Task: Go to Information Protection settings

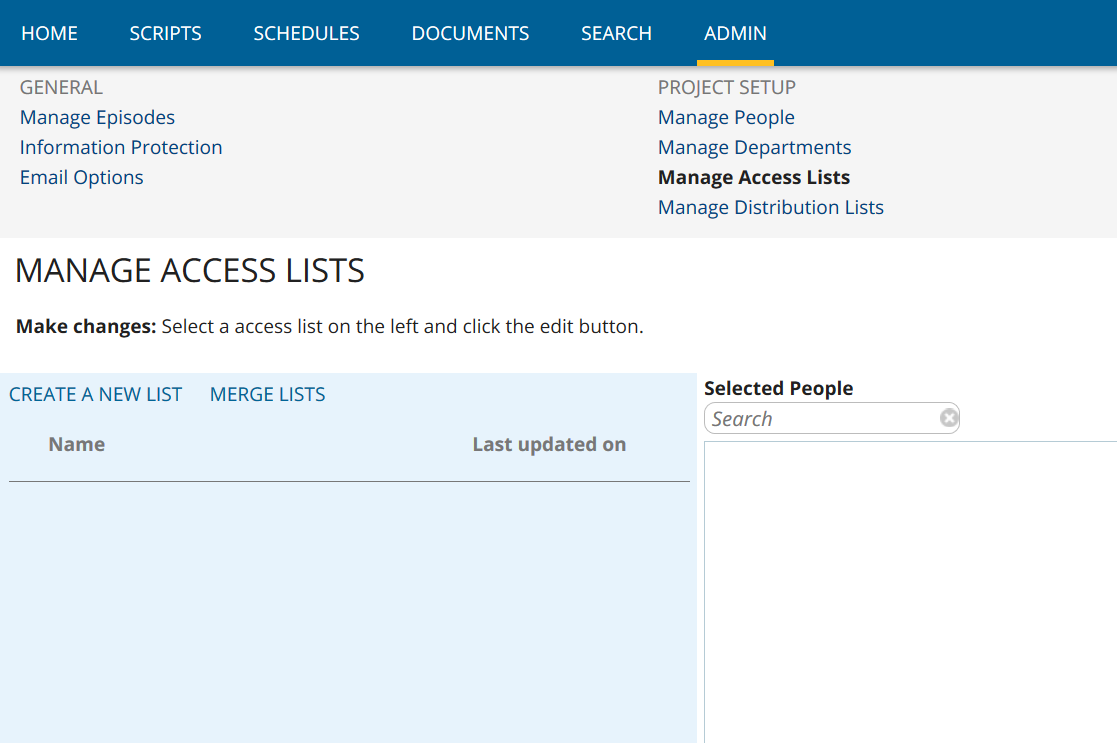Action: [x=121, y=147]
